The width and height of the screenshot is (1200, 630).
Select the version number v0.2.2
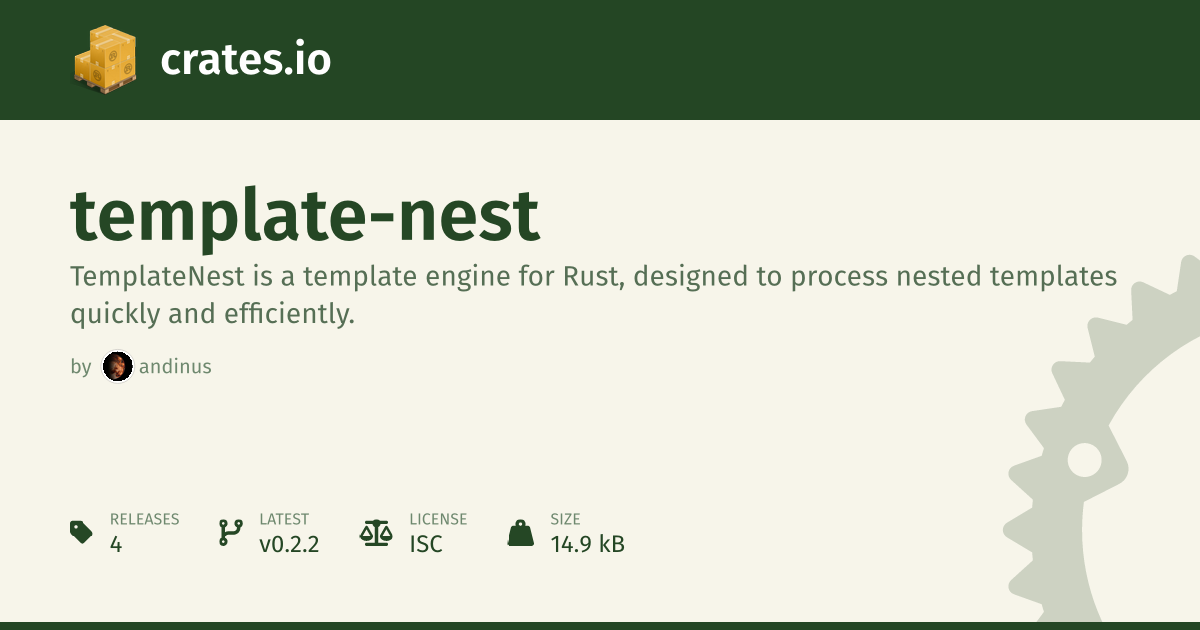(x=289, y=544)
